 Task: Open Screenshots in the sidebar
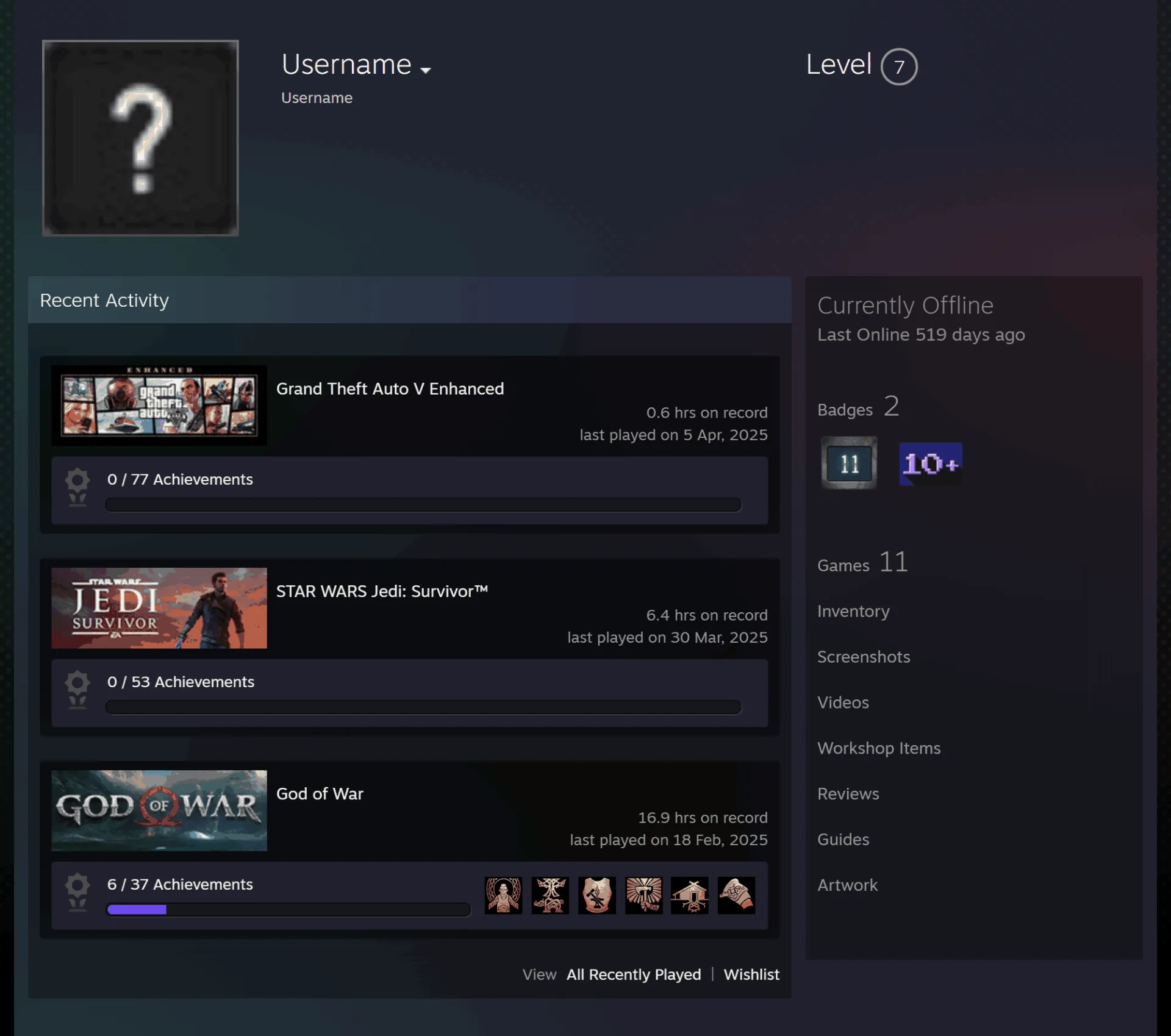(x=864, y=657)
